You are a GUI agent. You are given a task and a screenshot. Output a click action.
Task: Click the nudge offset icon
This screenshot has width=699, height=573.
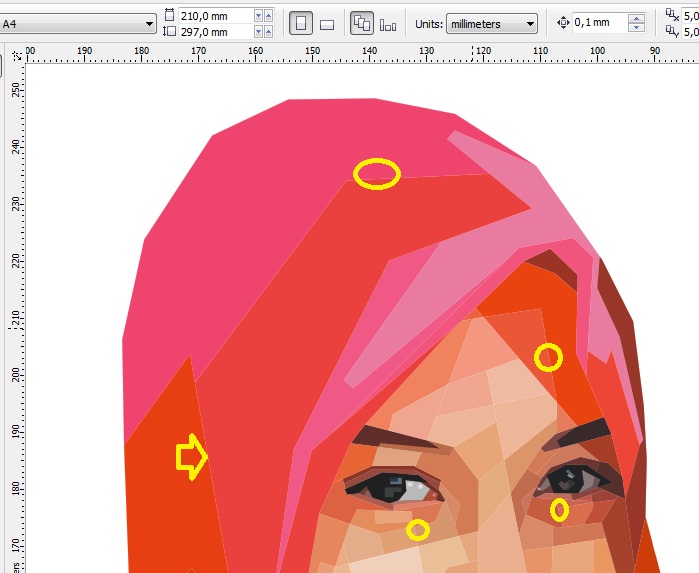pos(563,22)
